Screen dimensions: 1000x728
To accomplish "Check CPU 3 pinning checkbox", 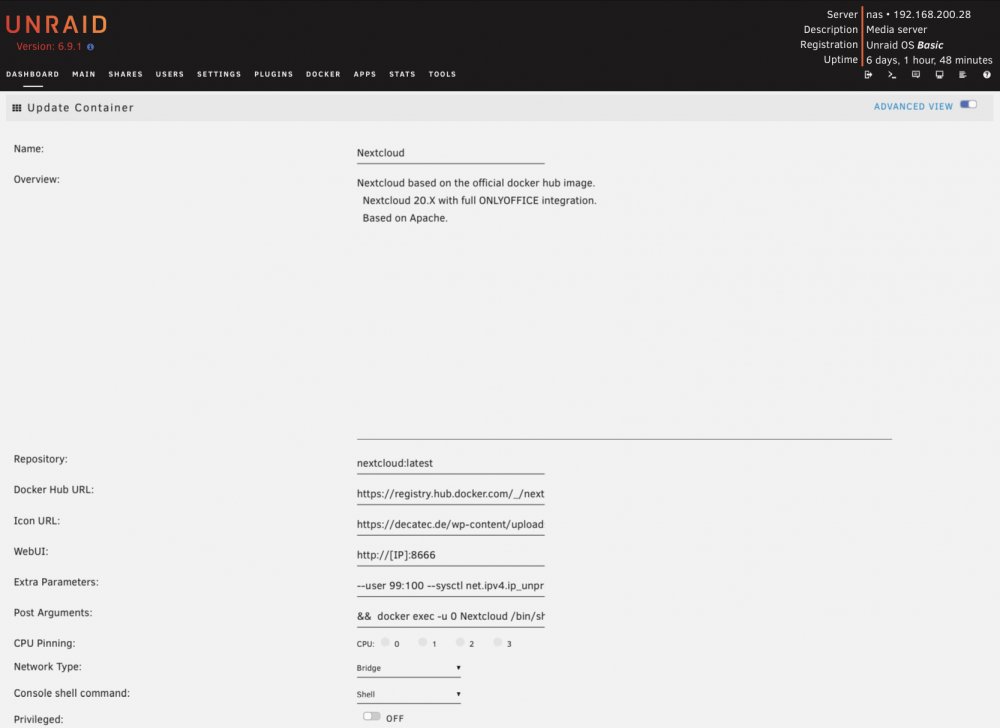I will tap(497, 642).
